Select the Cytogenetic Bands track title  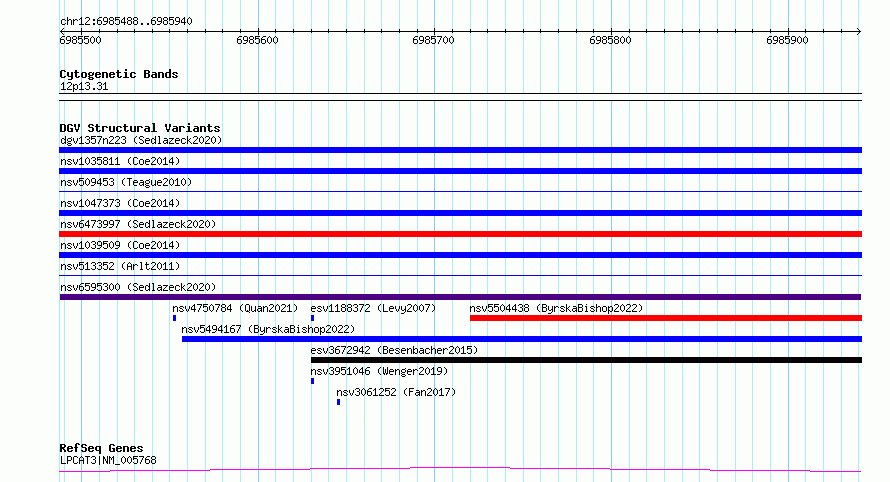pos(119,74)
